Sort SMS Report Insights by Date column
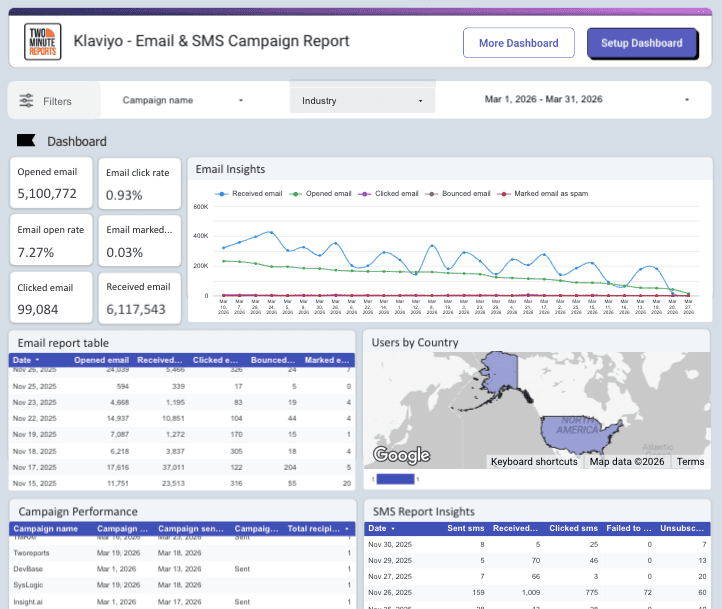This screenshot has width=722, height=609. coord(381,528)
